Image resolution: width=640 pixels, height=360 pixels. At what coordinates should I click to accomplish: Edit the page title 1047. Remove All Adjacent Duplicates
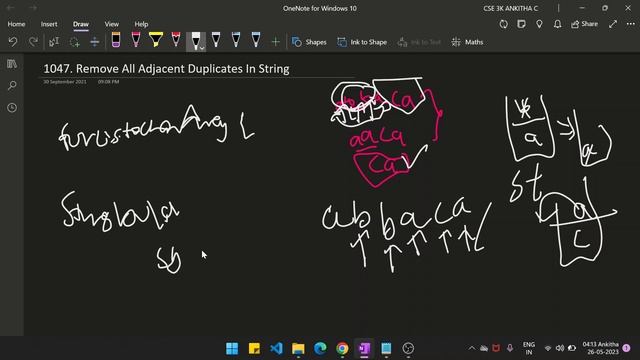click(x=166, y=69)
